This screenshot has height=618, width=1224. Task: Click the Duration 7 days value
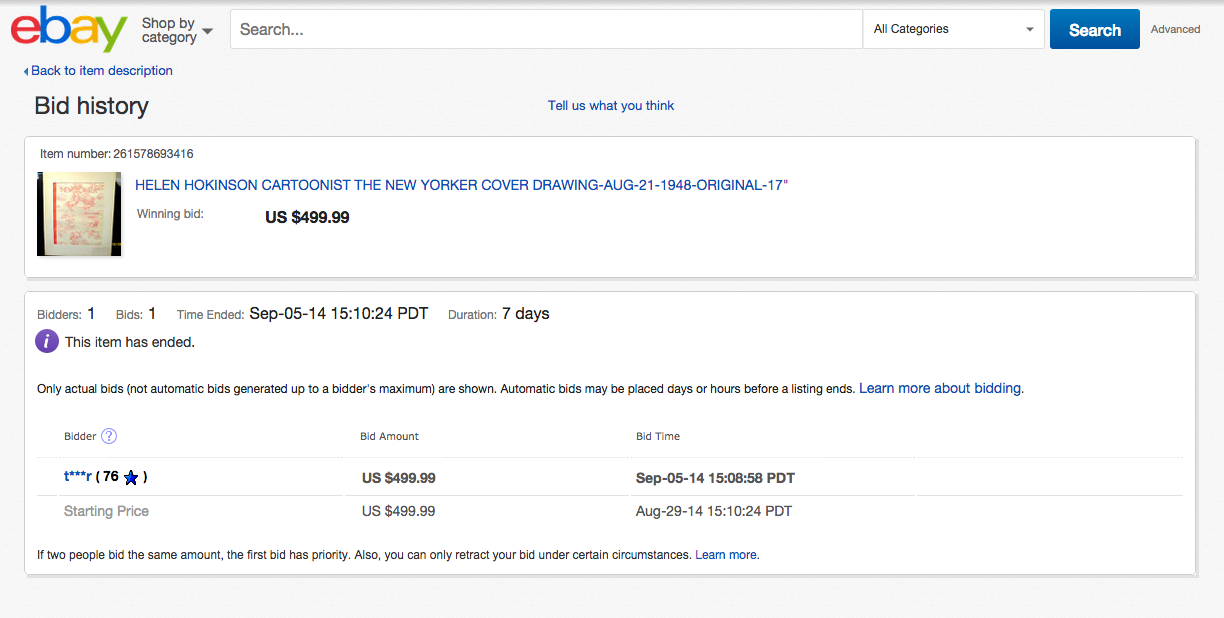pyautogui.click(x=526, y=313)
